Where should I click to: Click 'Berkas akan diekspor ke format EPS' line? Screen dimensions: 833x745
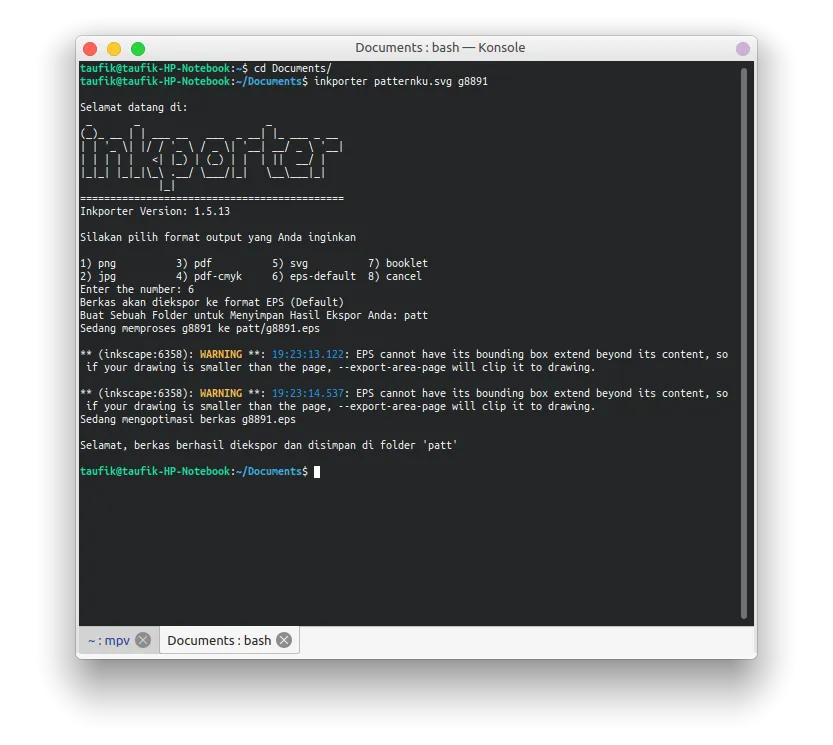(x=212, y=302)
